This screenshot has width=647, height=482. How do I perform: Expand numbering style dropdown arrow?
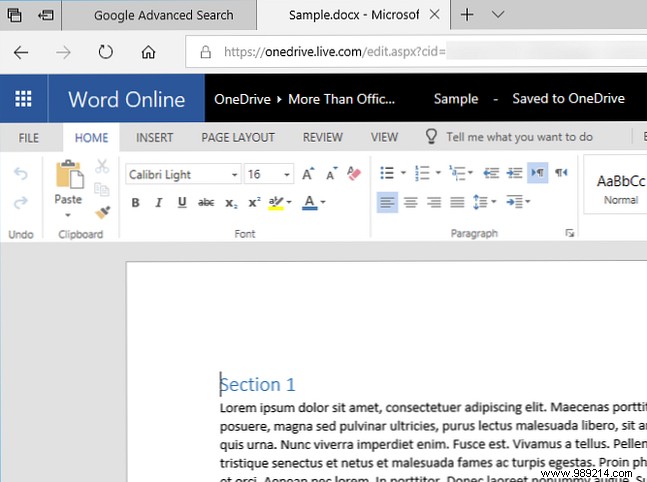[438, 173]
